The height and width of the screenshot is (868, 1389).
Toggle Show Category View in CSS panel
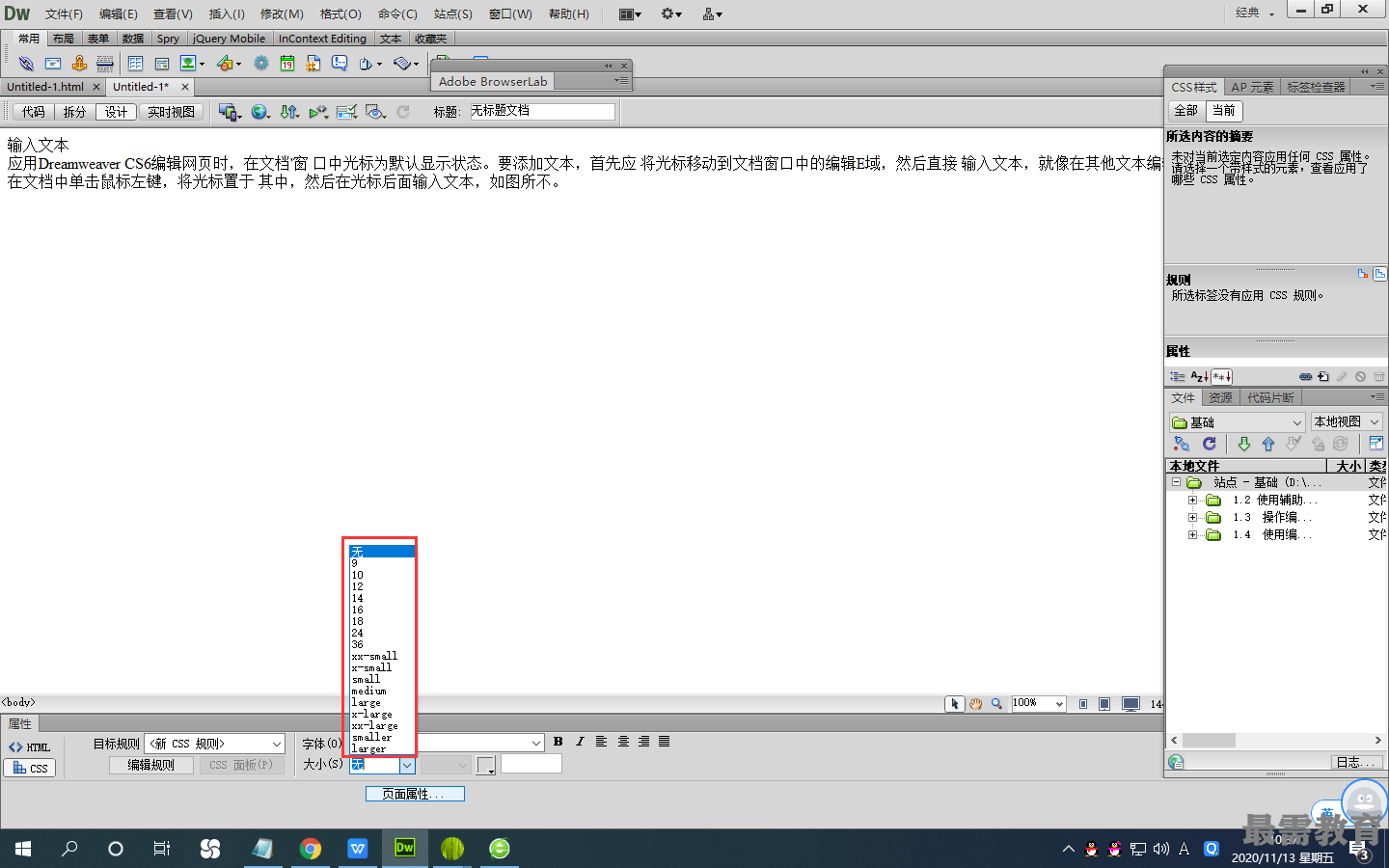point(1178,377)
